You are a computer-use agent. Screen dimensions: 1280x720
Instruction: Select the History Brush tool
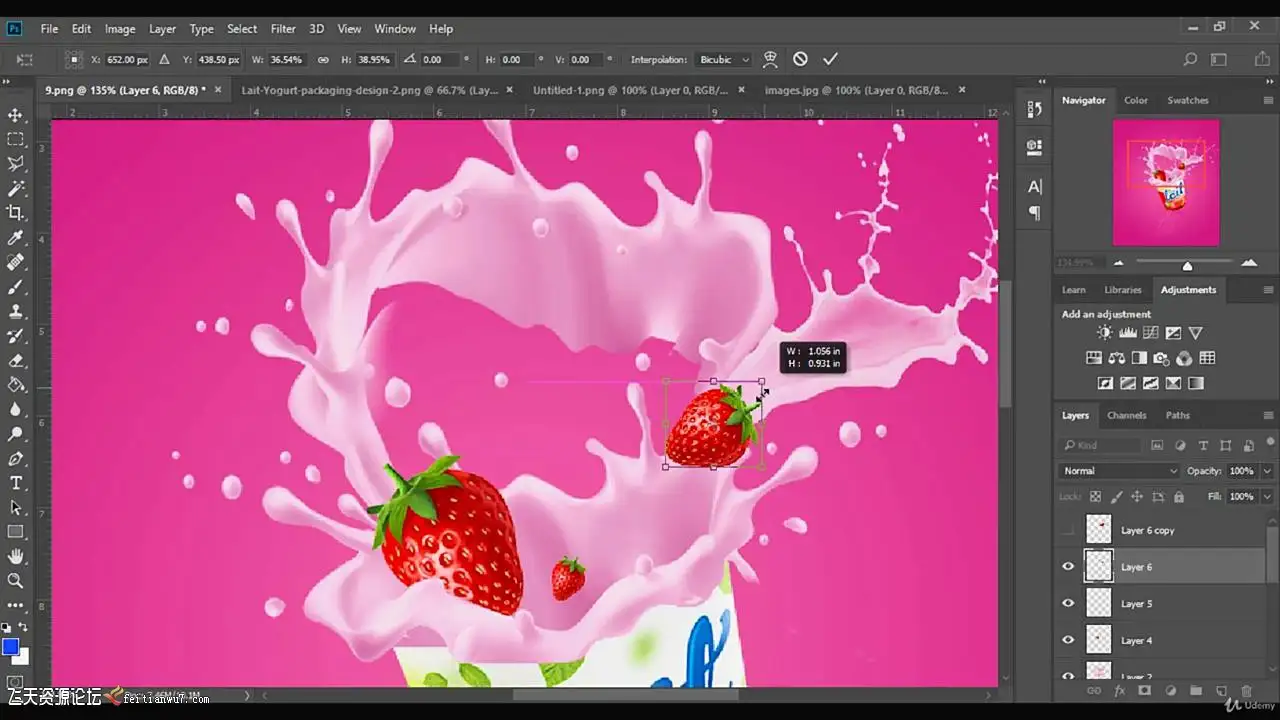[16, 336]
